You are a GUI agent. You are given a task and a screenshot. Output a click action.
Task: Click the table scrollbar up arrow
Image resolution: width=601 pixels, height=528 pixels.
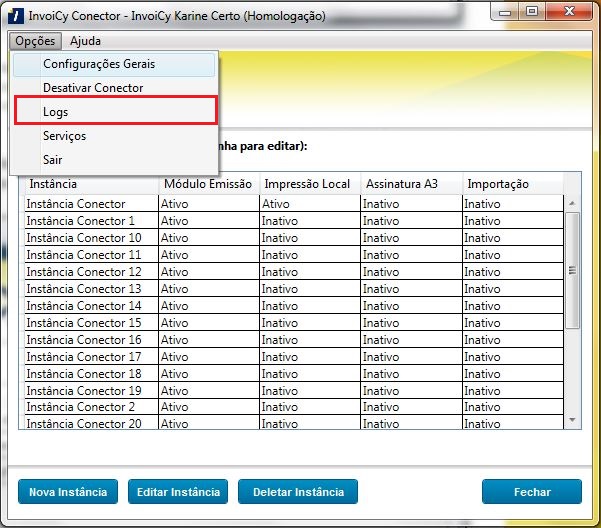[572, 203]
